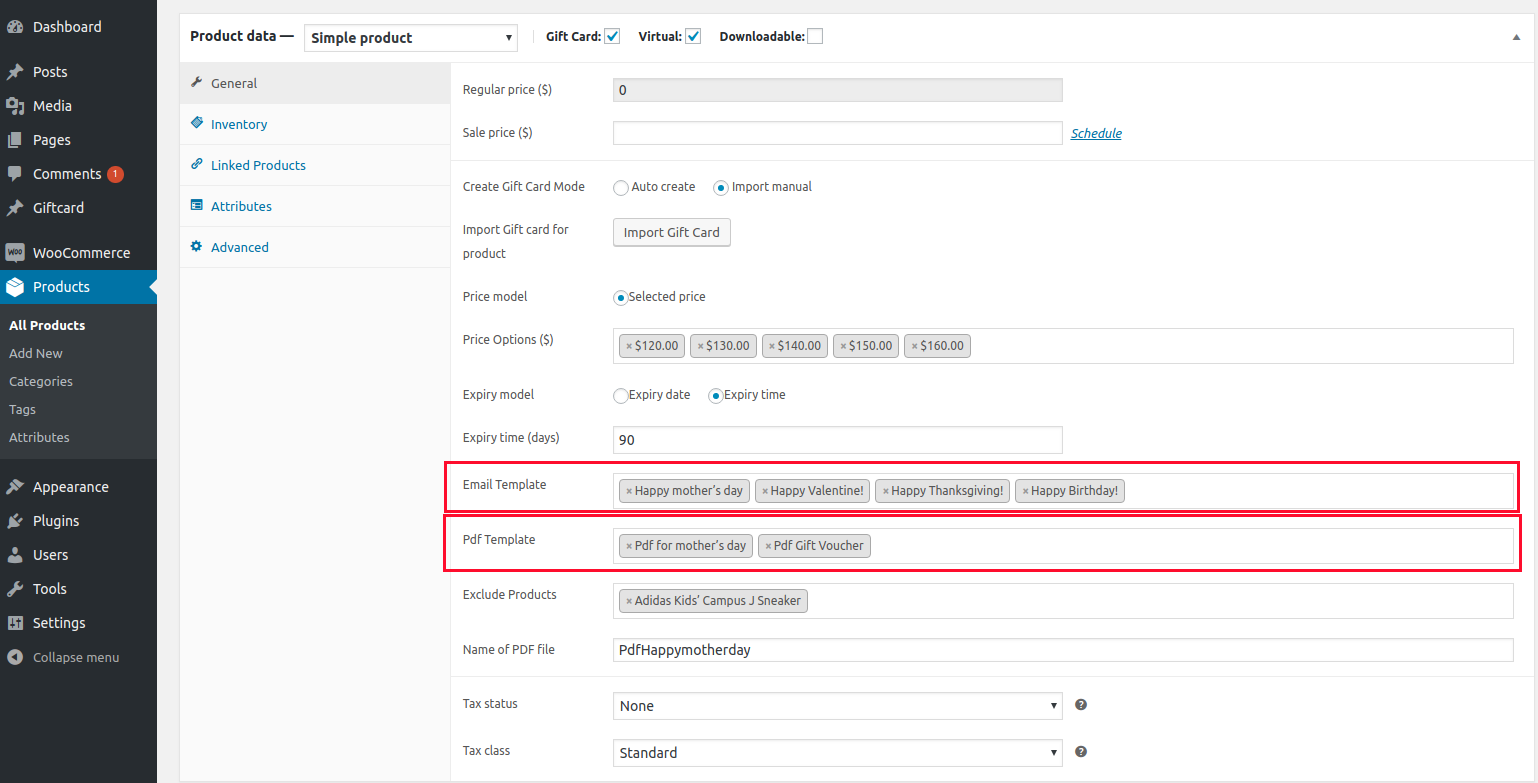This screenshot has width=1538, height=783.
Task: Click the Advanced tab gear icon
Action: point(196,247)
